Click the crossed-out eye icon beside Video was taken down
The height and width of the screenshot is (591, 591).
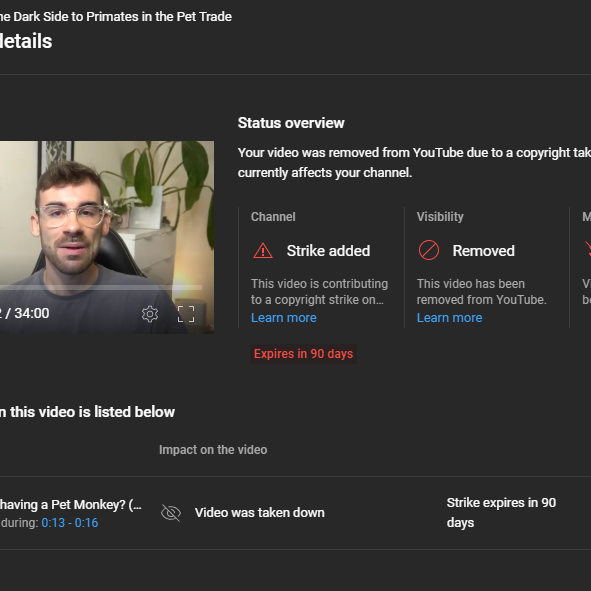coord(171,513)
